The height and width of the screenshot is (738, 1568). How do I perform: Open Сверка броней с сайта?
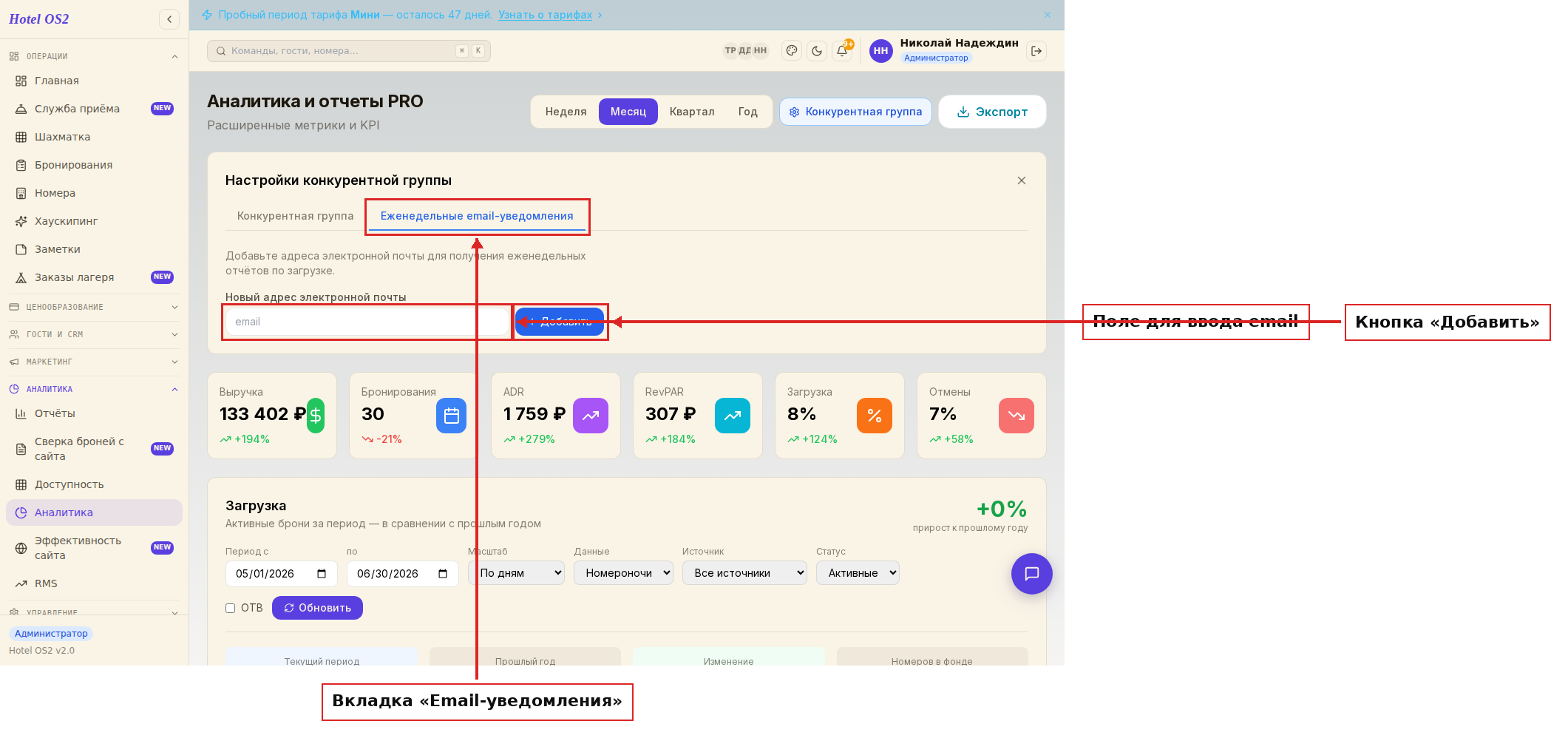[x=94, y=449]
